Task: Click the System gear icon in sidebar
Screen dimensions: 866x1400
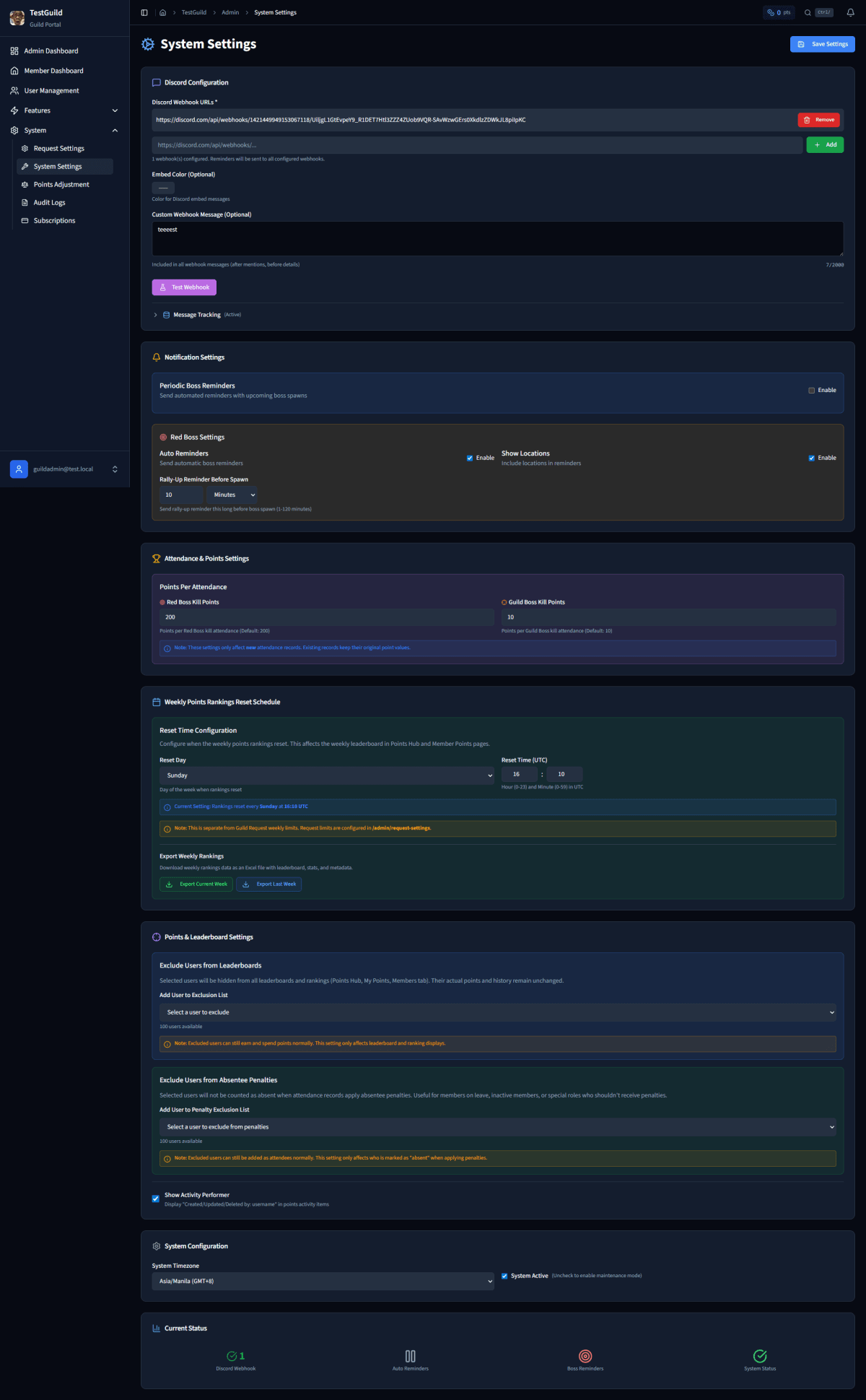Action: [14, 131]
